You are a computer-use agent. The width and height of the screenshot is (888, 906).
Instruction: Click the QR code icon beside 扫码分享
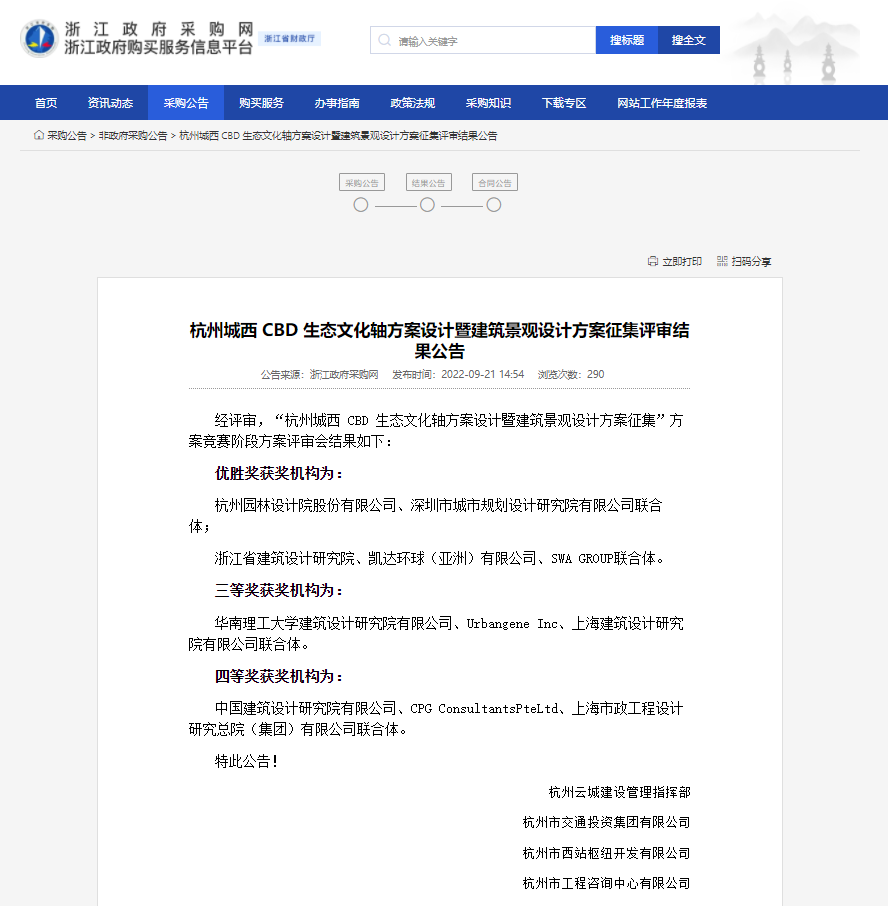(x=722, y=261)
